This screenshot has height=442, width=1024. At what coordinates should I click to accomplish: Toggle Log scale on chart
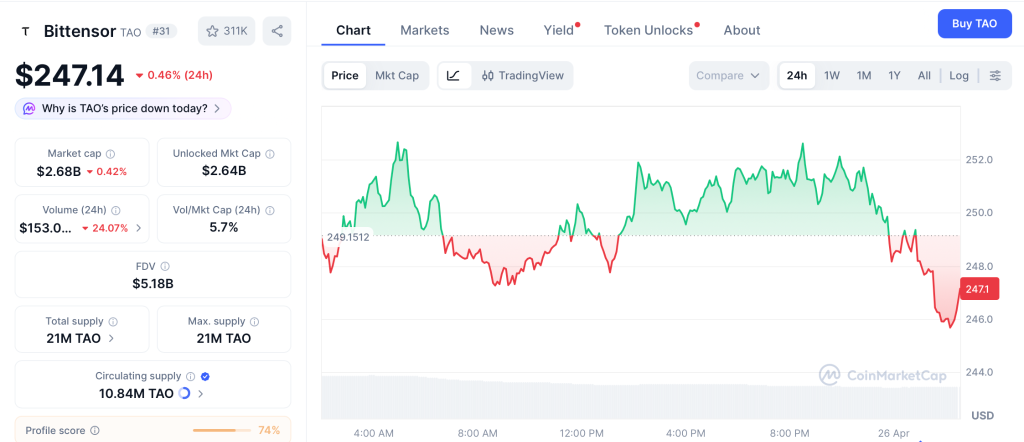(959, 75)
